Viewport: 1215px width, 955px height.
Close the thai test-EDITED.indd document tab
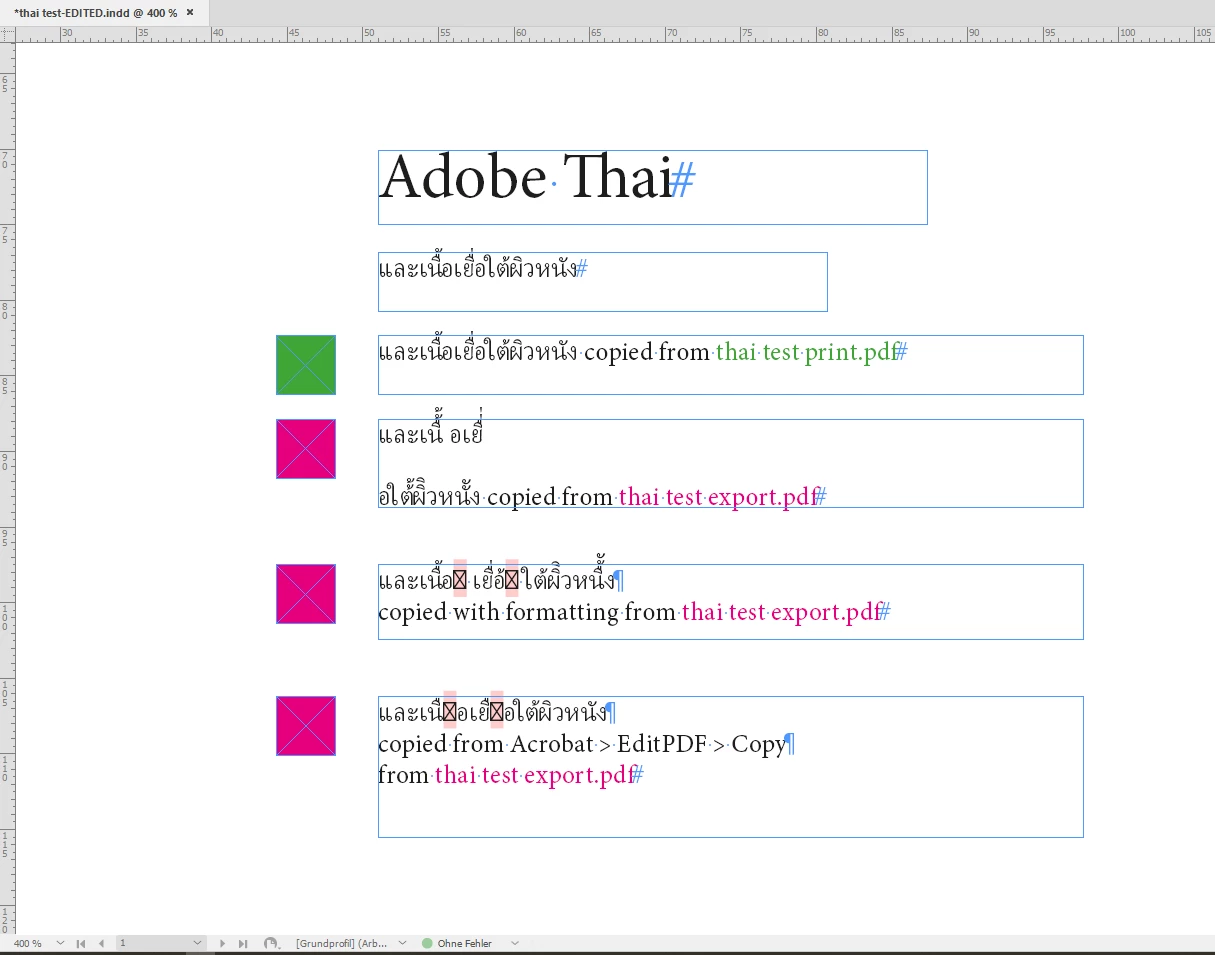point(190,12)
